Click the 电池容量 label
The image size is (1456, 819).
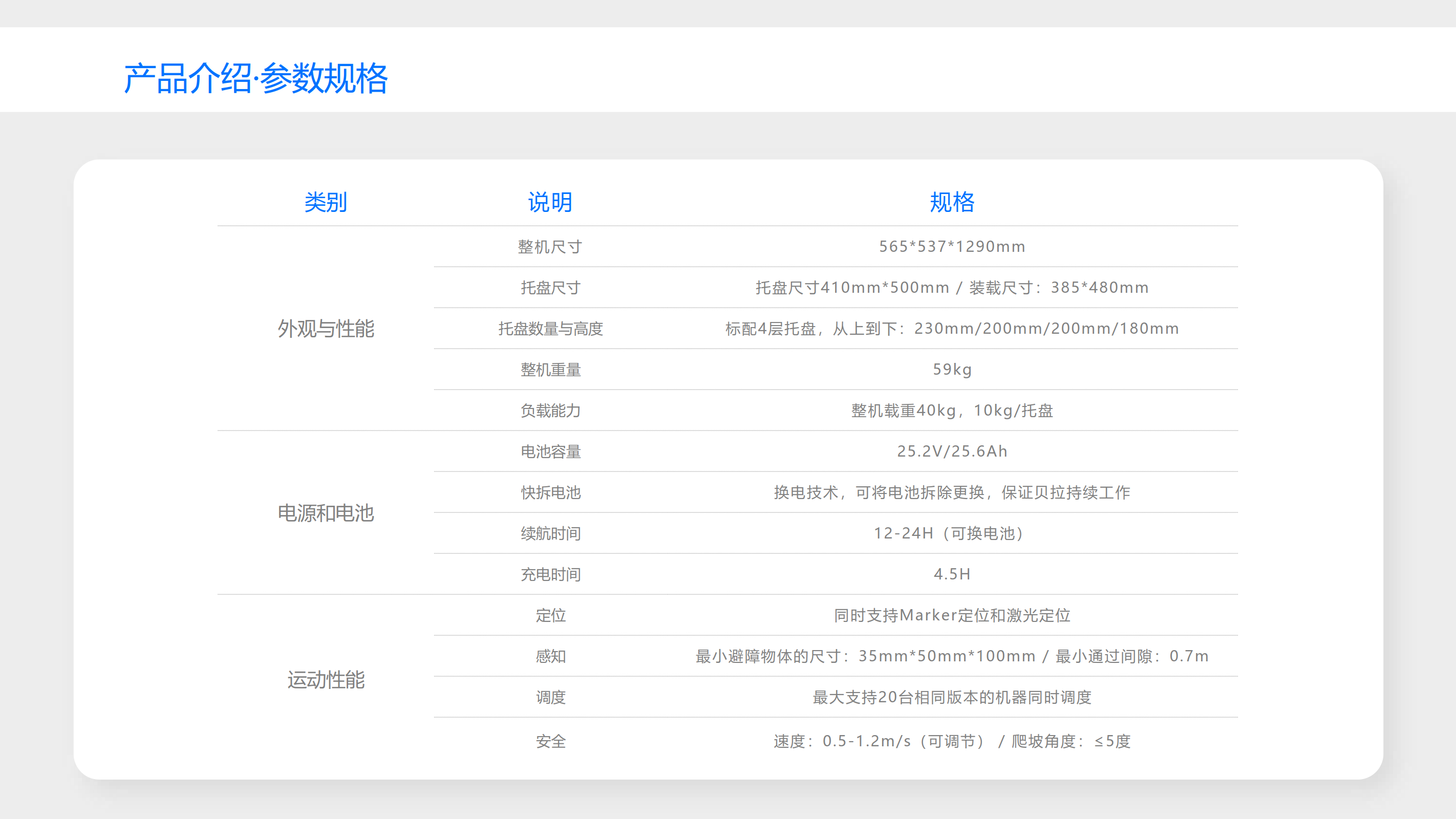click(550, 451)
